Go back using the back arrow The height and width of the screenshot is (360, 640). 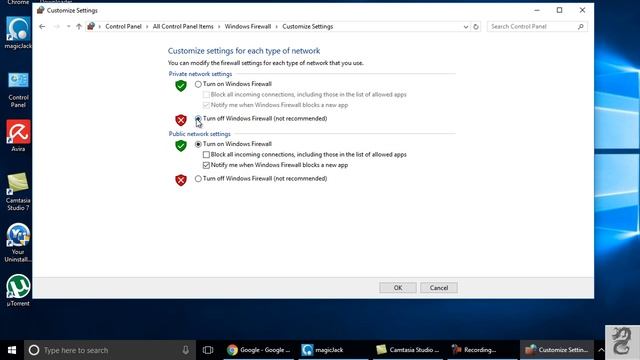[42, 27]
